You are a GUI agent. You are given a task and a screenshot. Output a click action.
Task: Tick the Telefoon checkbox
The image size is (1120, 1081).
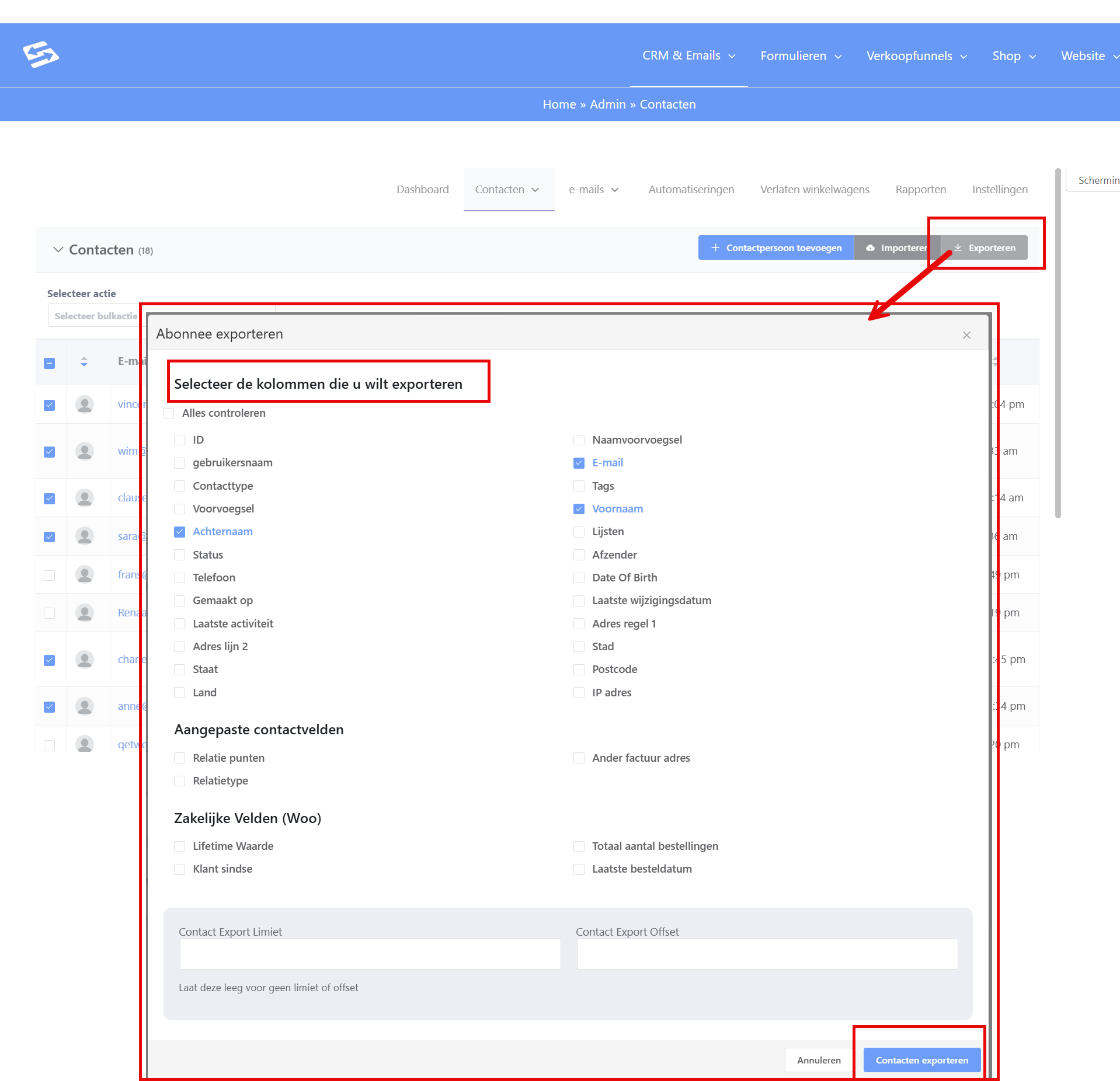click(180, 578)
